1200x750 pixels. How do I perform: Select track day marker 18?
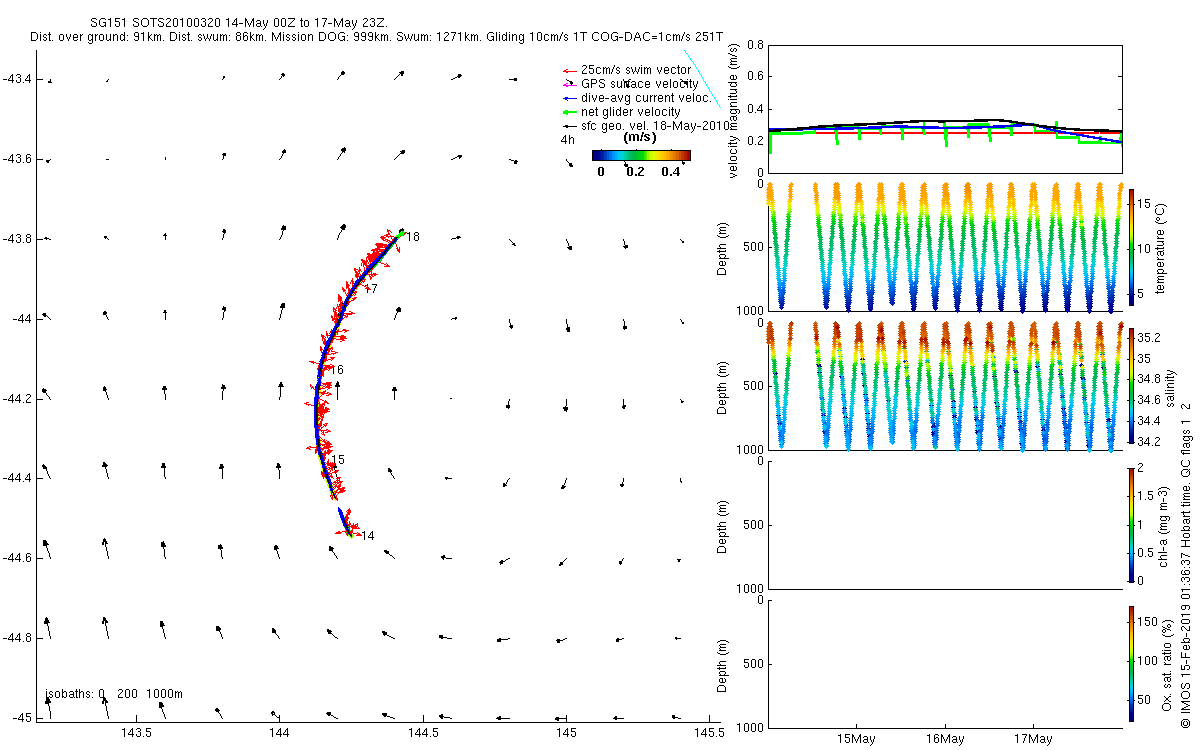coord(413,237)
